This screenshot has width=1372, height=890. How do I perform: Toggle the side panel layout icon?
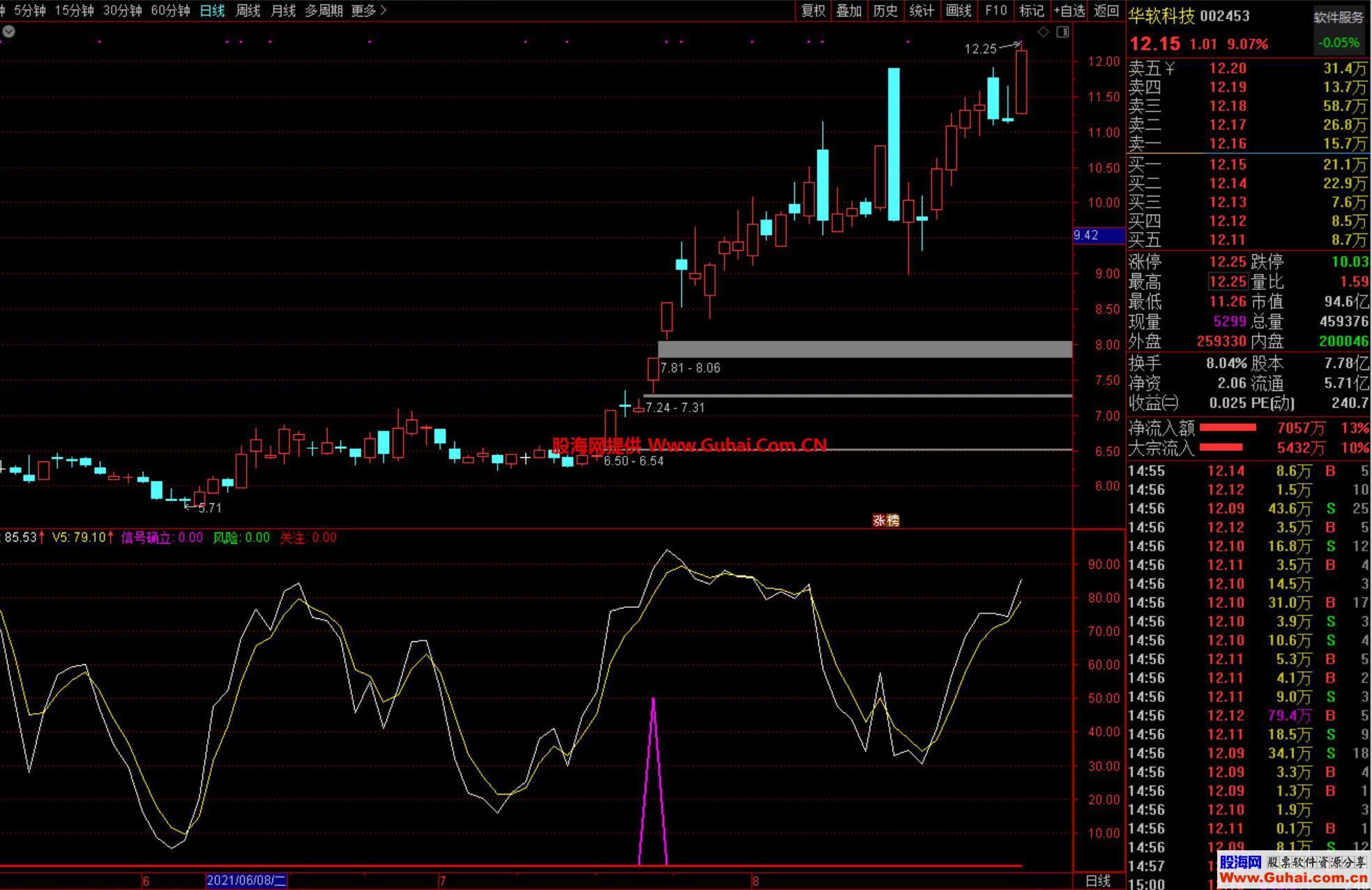(x=1062, y=31)
